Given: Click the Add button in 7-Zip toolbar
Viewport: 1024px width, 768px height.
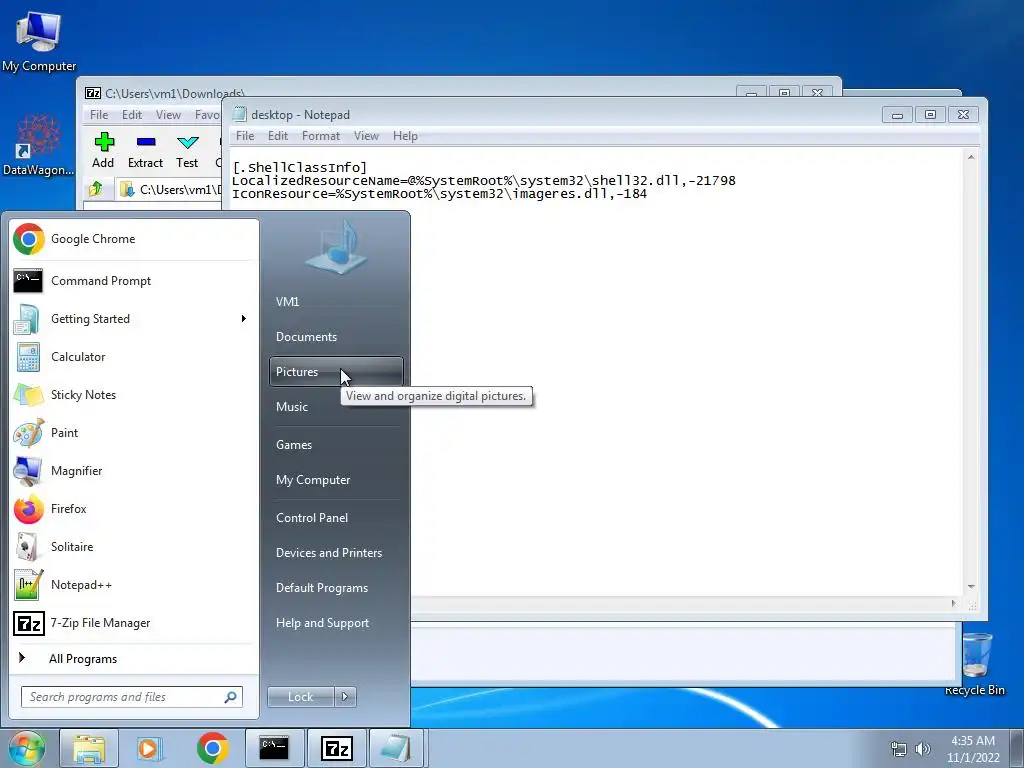Looking at the screenshot, I should coord(103,151).
